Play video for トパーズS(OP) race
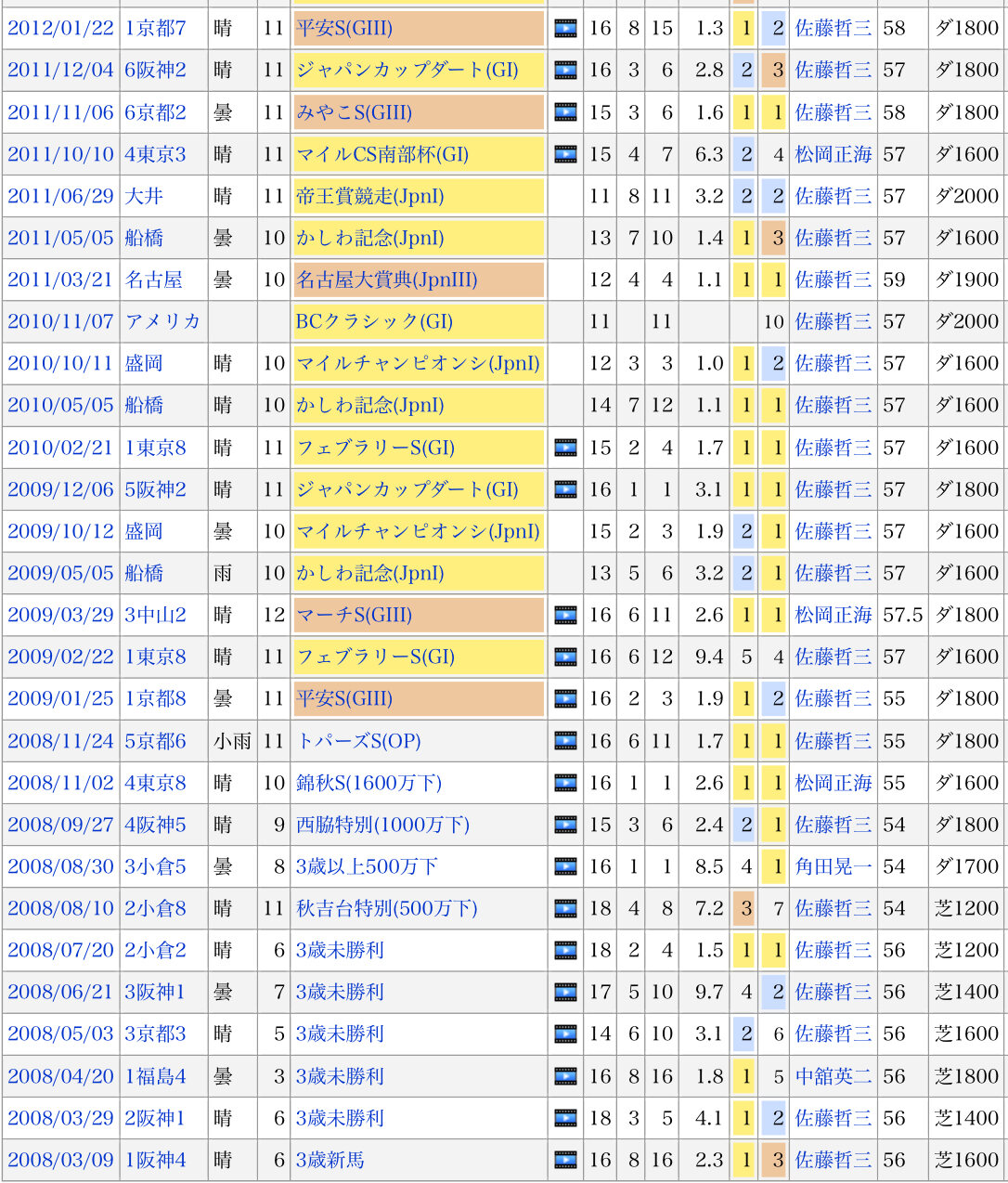The image size is (1008, 1183). pos(565,741)
